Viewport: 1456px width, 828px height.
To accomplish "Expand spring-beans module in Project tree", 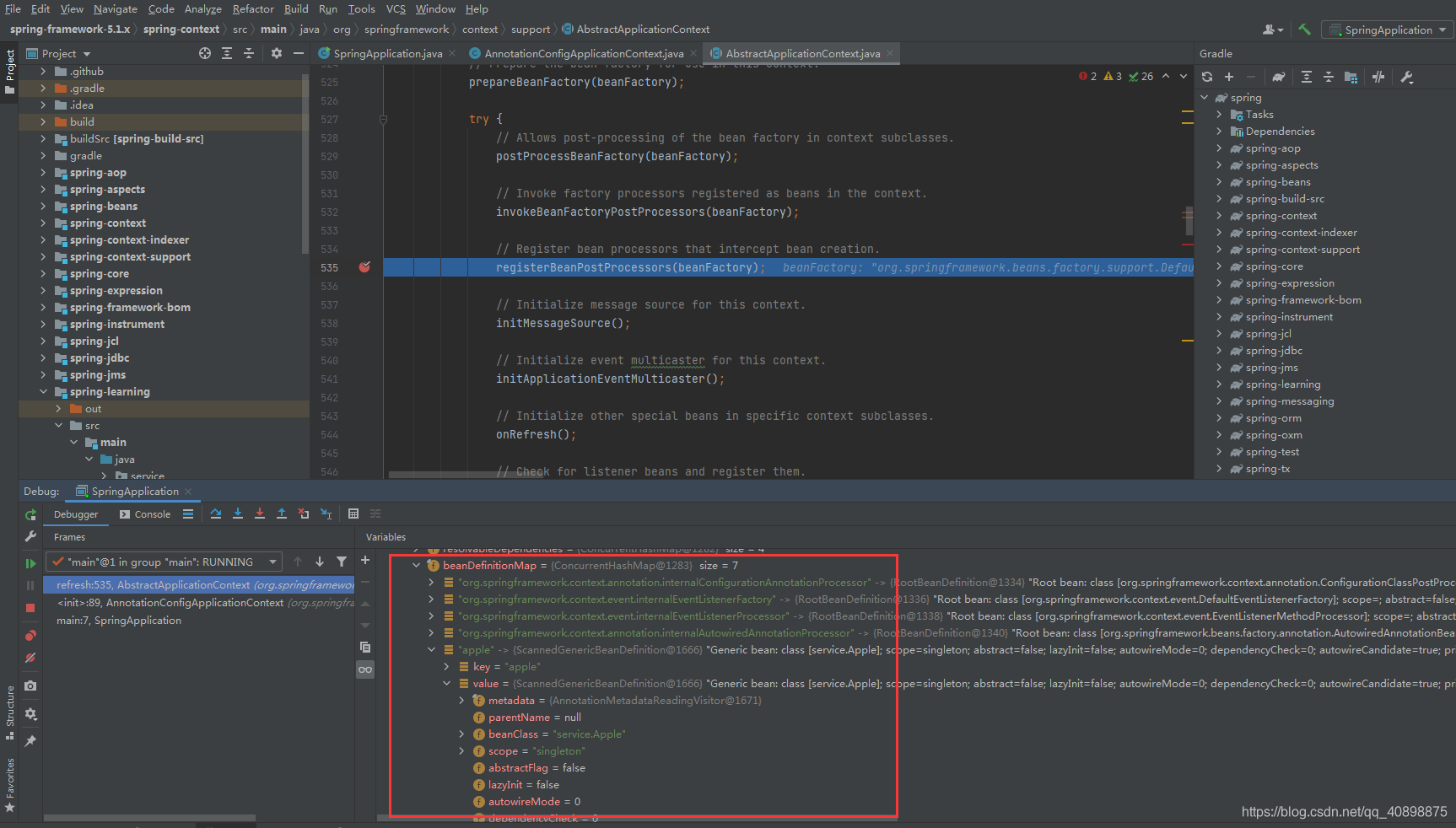I will [43, 207].
